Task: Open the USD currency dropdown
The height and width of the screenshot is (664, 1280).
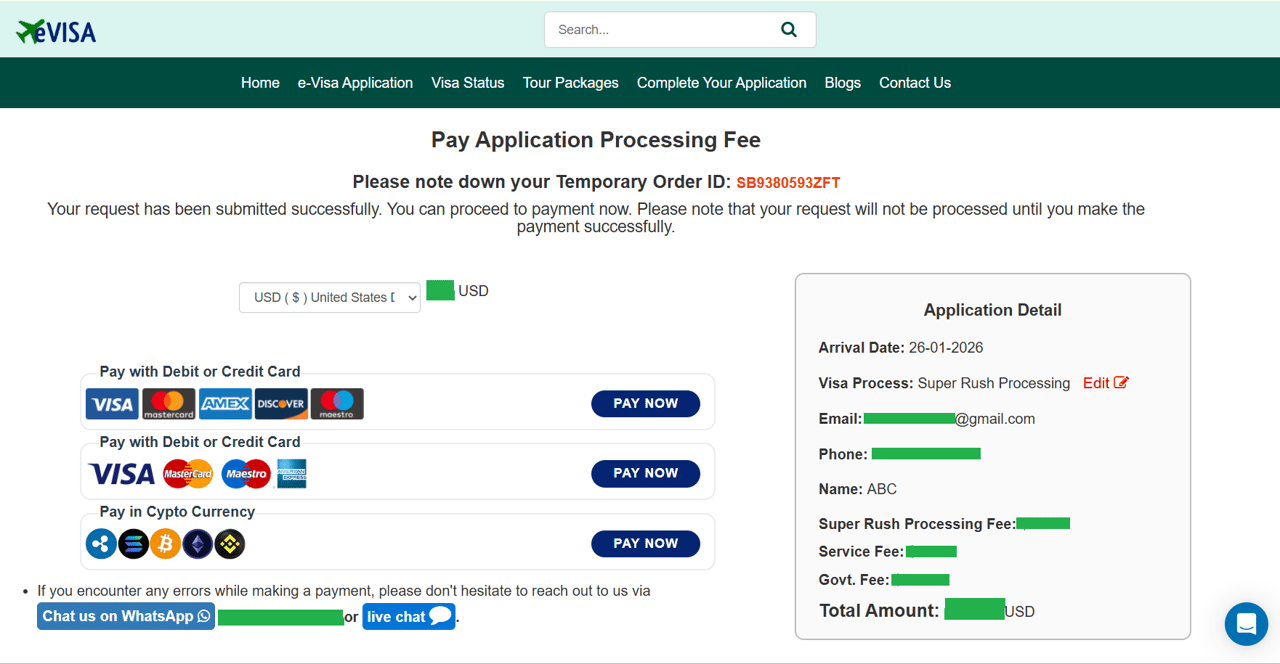Action: pyautogui.click(x=329, y=297)
